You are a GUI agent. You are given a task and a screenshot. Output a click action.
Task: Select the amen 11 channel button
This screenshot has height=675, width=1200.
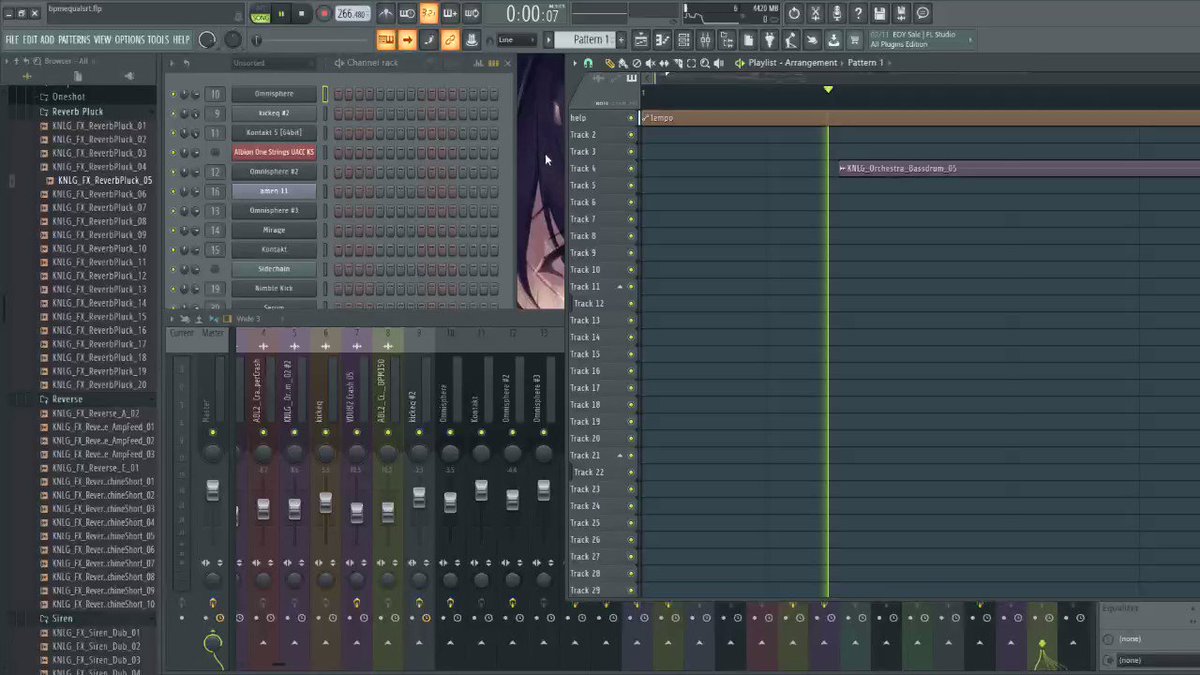point(274,191)
